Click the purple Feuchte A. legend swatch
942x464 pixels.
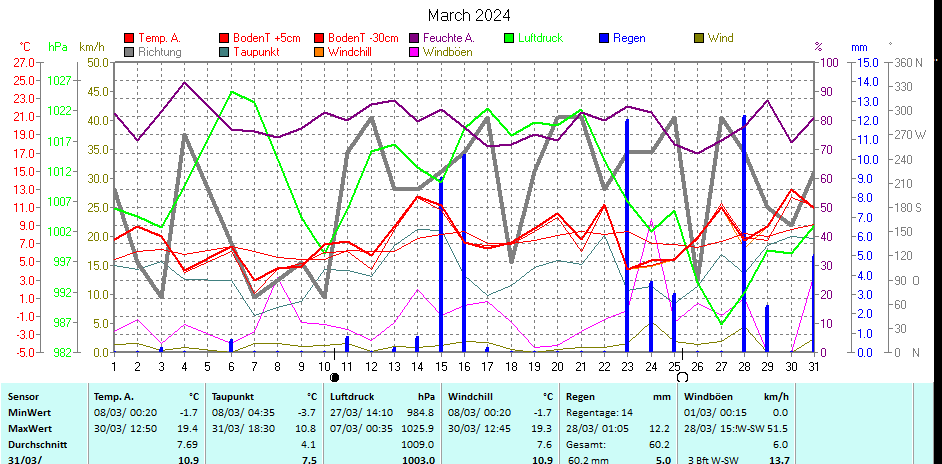[414, 38]
